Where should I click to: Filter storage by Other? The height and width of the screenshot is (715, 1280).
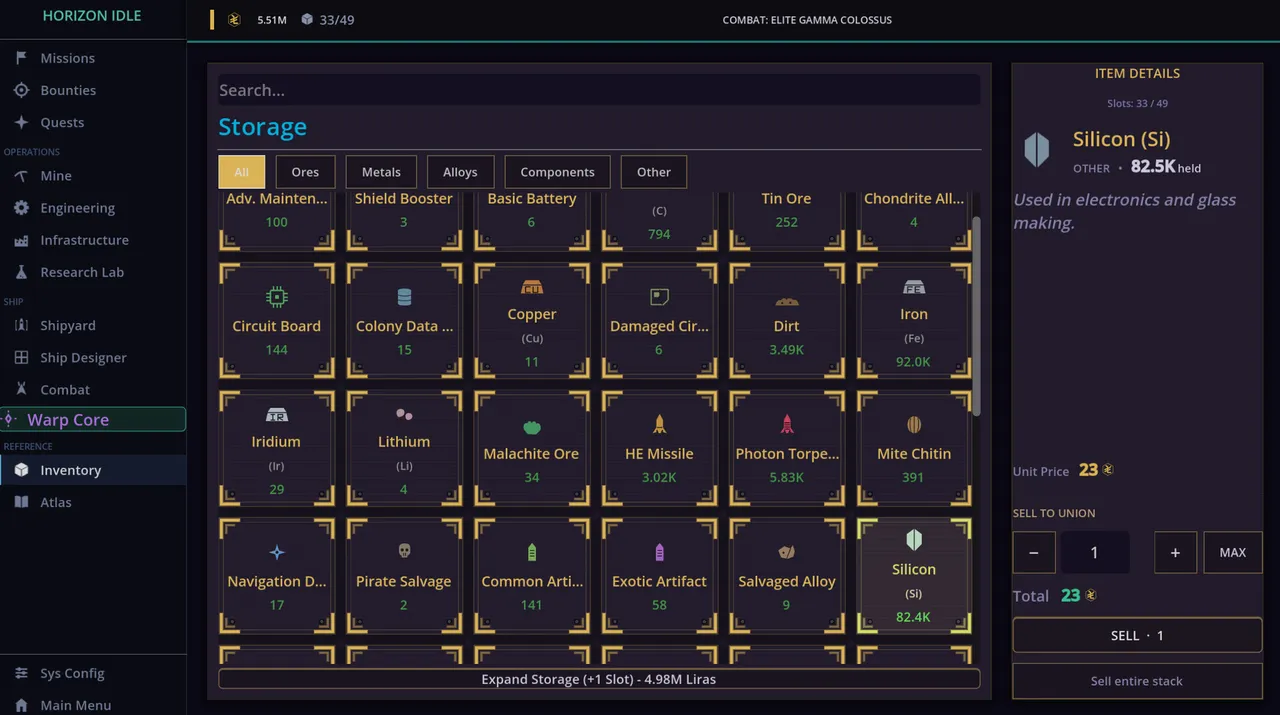(654, 172)
